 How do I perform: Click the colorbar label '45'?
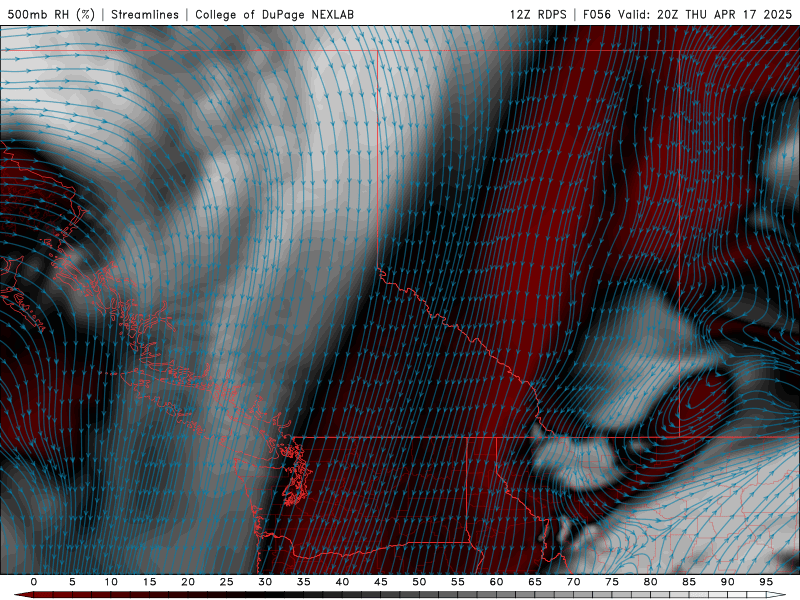click(x=381, y=582)
